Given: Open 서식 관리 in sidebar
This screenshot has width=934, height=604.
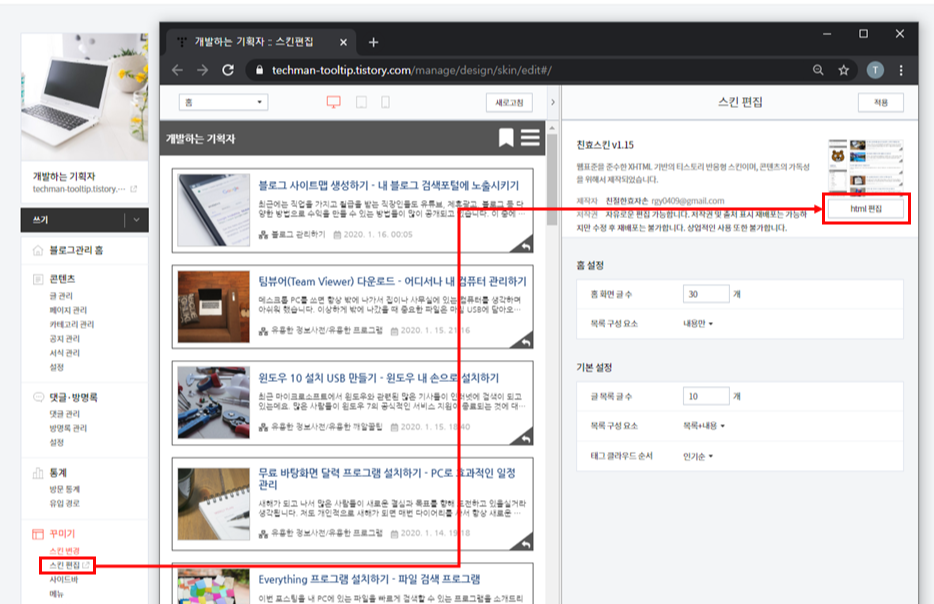Looking at the screenshot, I should [x=64, y=353].
